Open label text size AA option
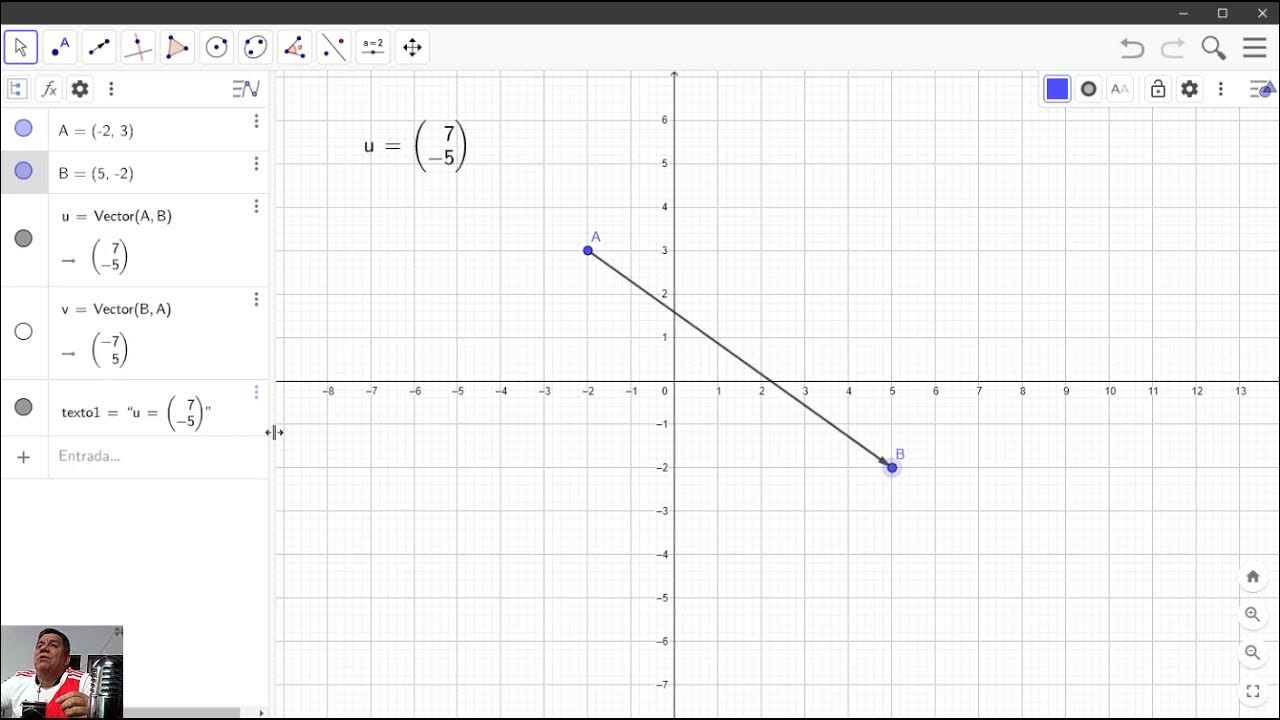The image size is (1280, 720). [x=1120, y=89]
